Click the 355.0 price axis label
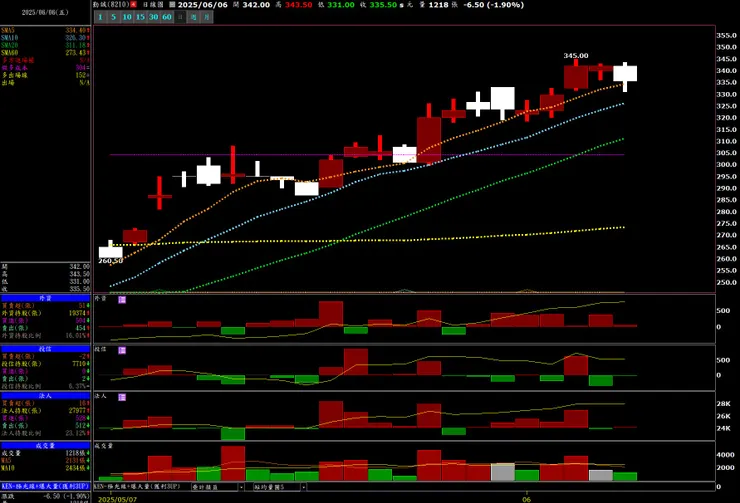The width and height of the screenshot is (740, 503). click(x=726, y=35)
